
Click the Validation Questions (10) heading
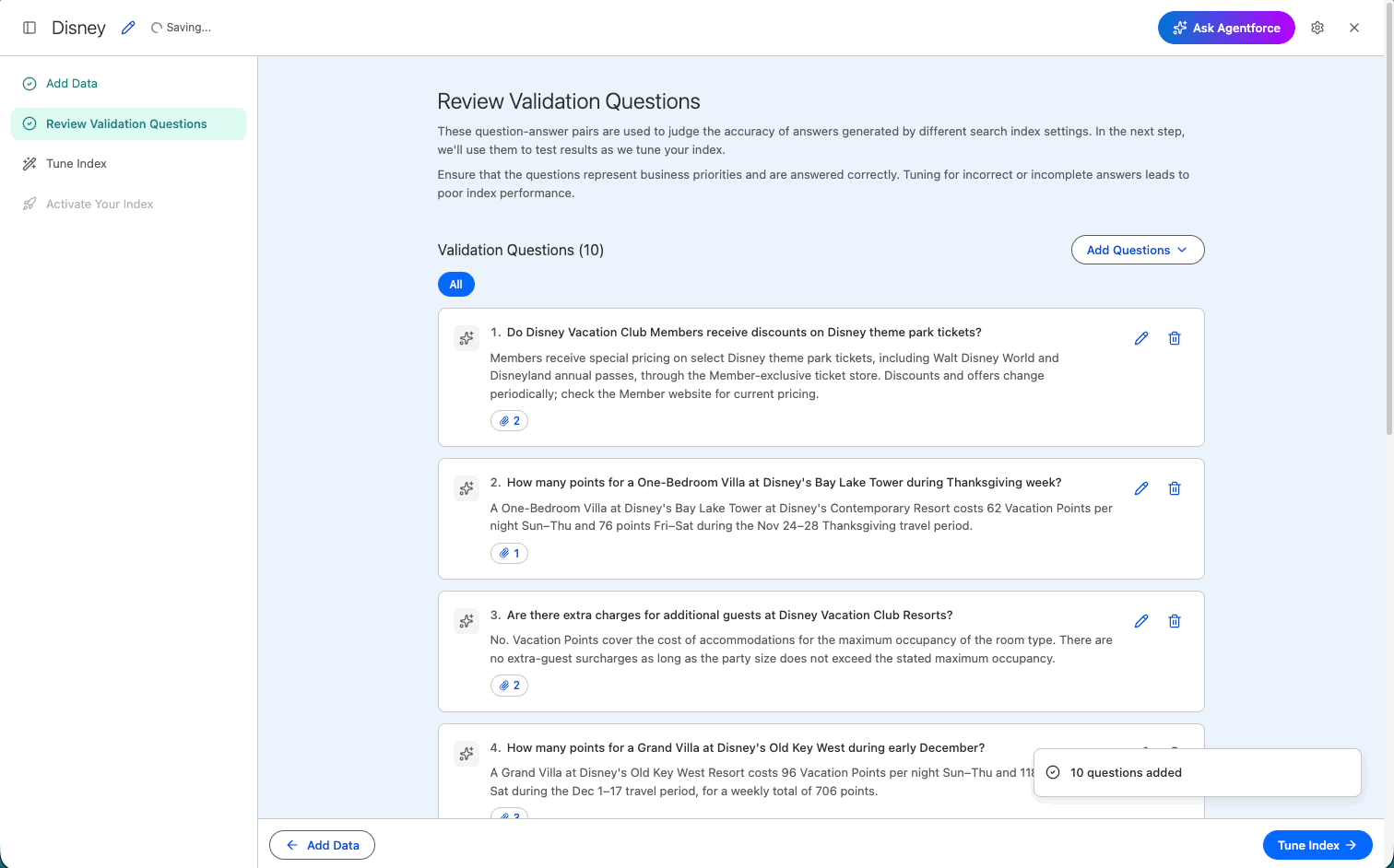click(x=521, y=250)
